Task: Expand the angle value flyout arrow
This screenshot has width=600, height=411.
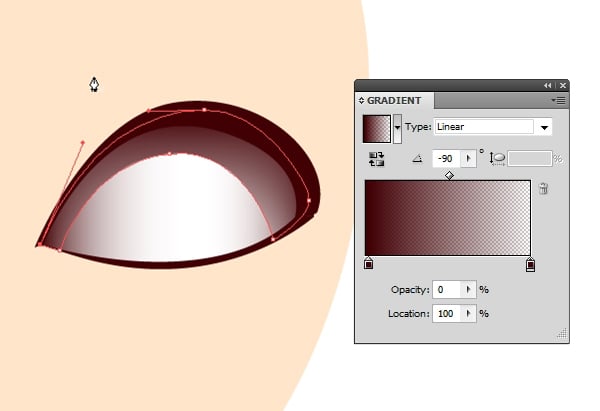Action: click(x=468, y=159)
